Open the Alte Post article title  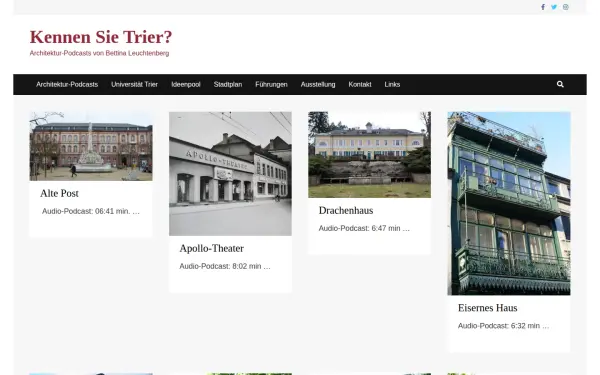pos(59,194)
